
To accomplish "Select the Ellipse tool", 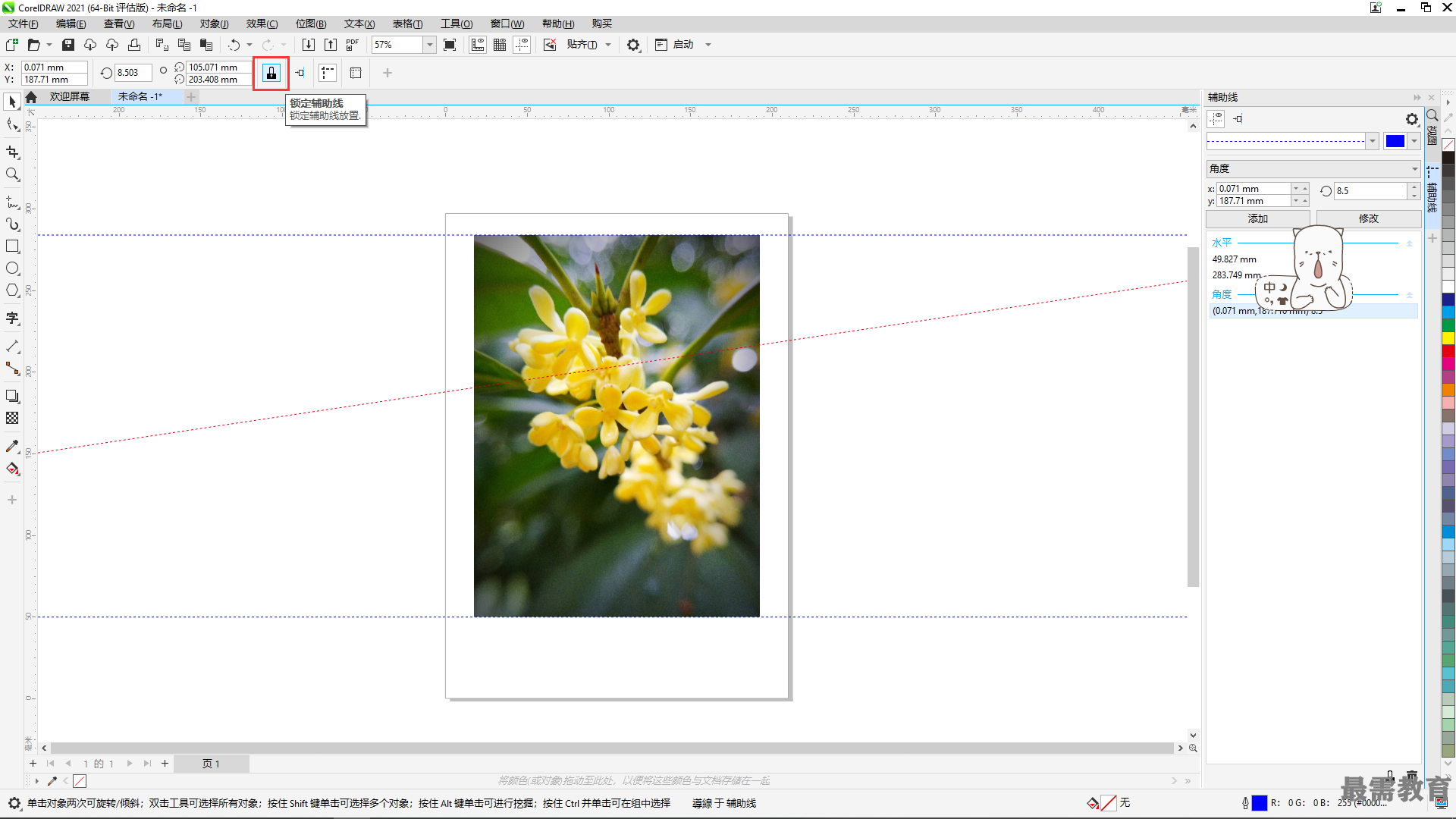I will 12,268.
